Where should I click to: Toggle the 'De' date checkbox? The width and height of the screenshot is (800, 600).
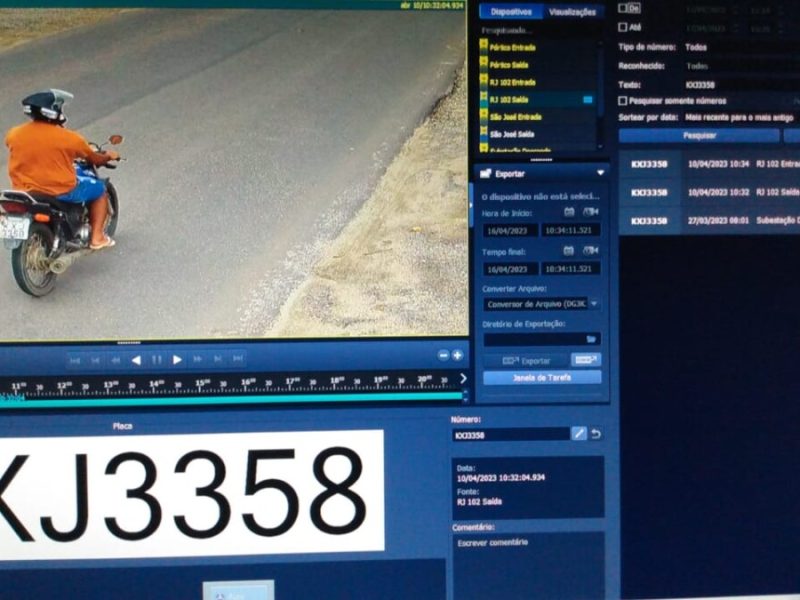[x=623, y=8]
